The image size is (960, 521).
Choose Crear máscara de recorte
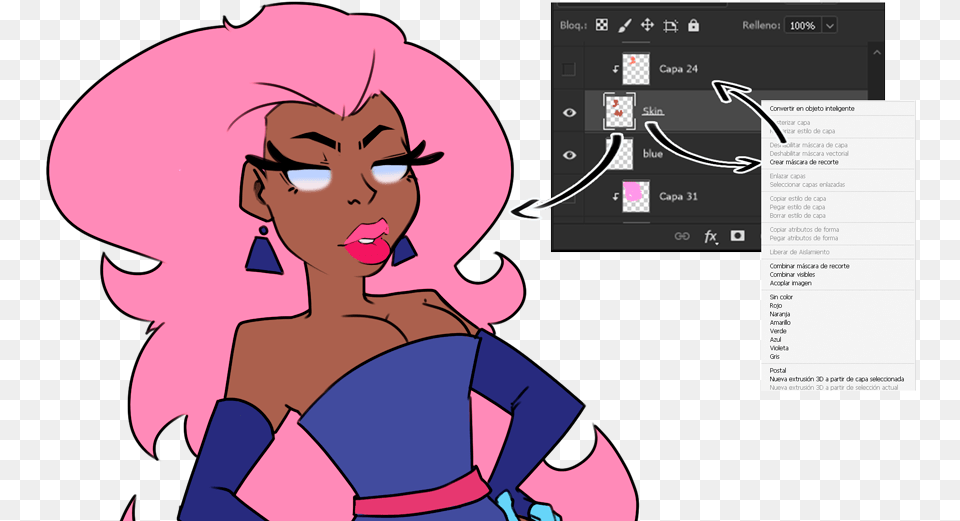tap(804, 162)
